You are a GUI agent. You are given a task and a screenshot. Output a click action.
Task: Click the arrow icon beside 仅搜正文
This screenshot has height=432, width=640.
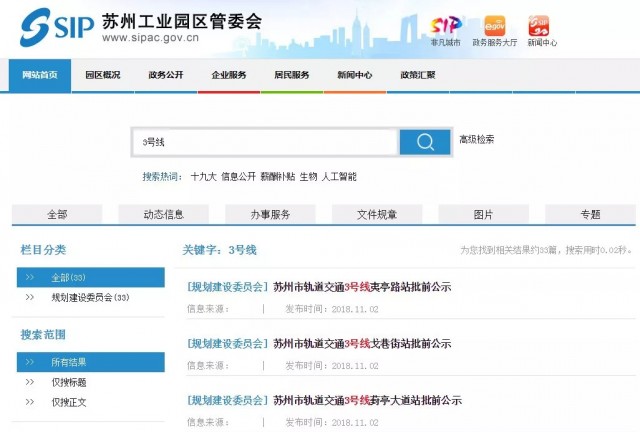tap(30, 402)
